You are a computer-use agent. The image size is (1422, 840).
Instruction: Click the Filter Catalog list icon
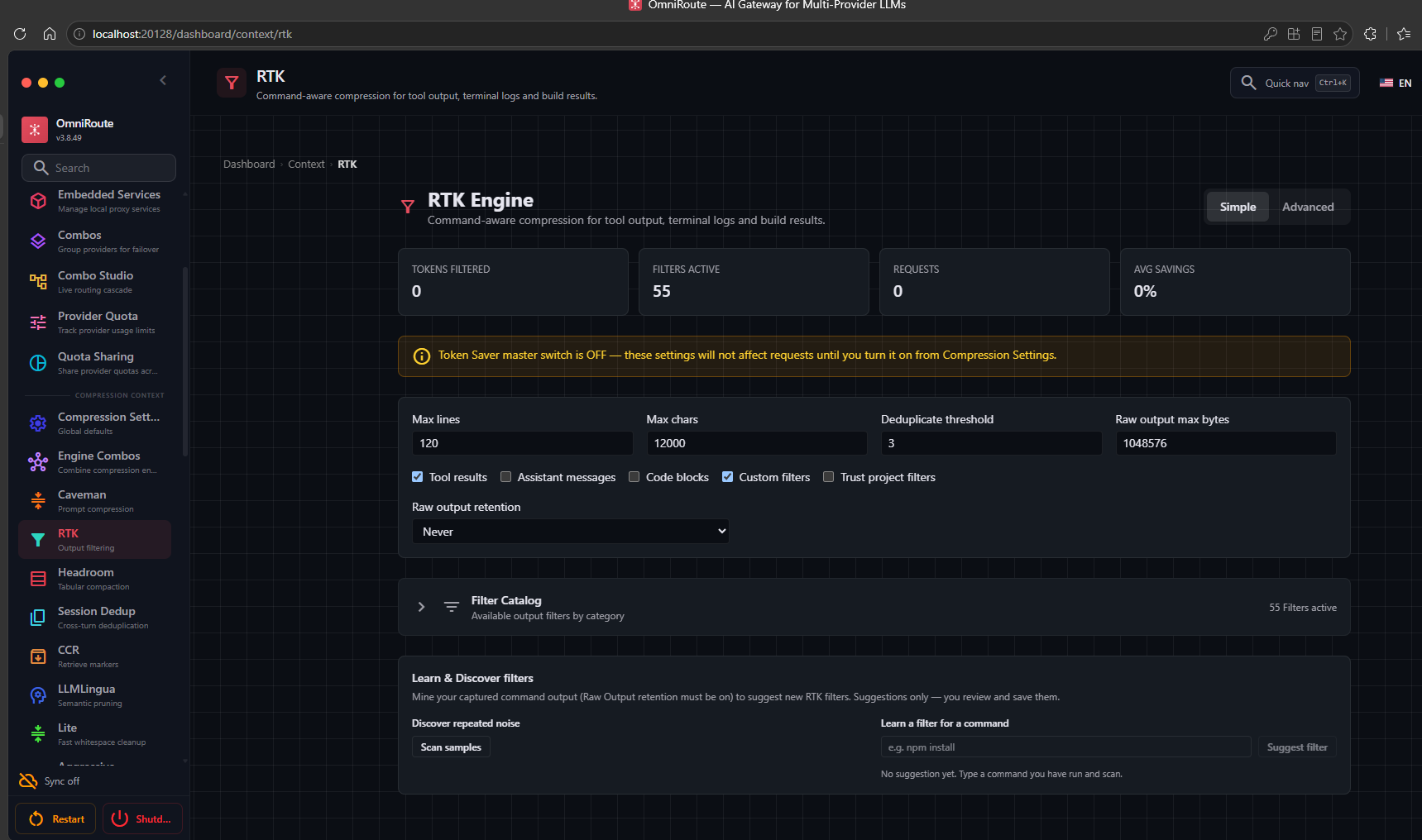(451, 607)
